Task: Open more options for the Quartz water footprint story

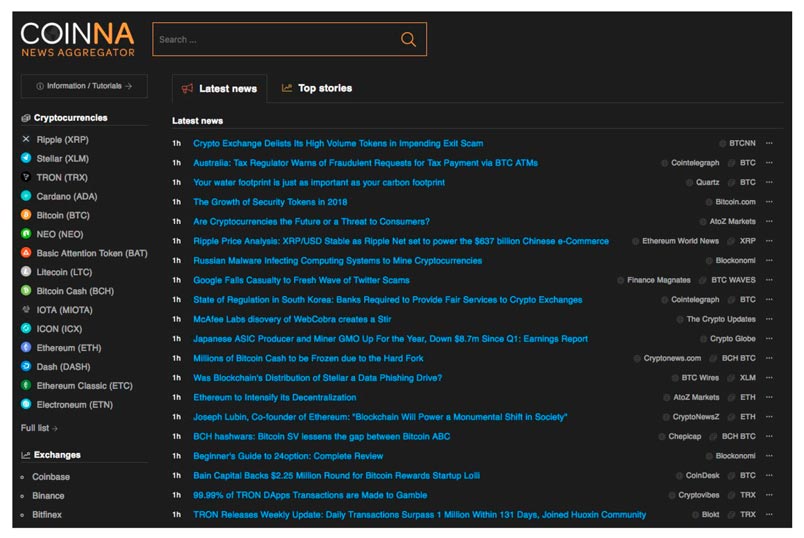Action: point(769,182)
